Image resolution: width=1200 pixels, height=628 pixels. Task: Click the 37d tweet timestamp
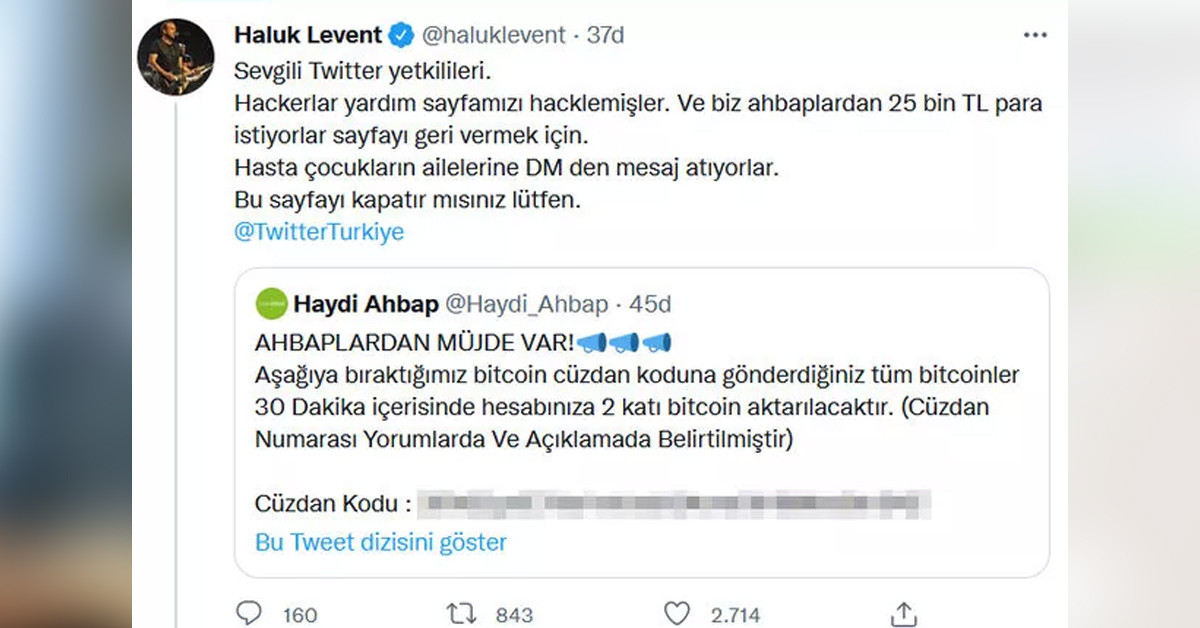click(x=605, y=35)
